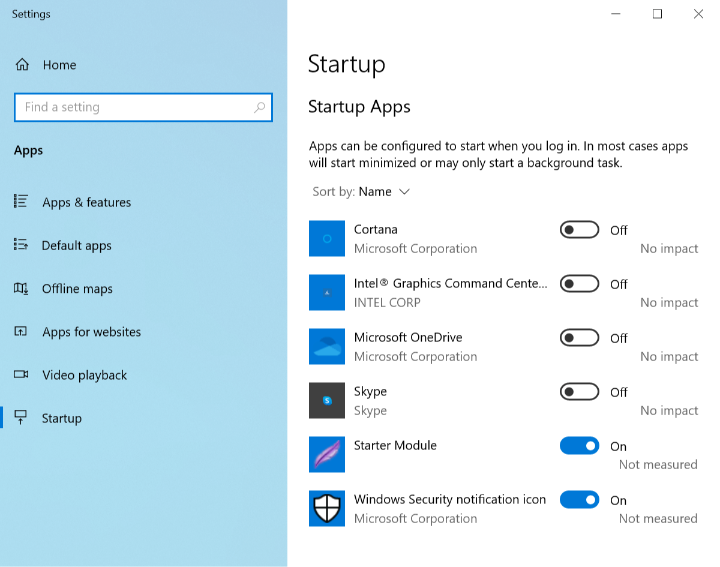
Task: Click the Cortana app icon
Action: (x=326, y=238)
